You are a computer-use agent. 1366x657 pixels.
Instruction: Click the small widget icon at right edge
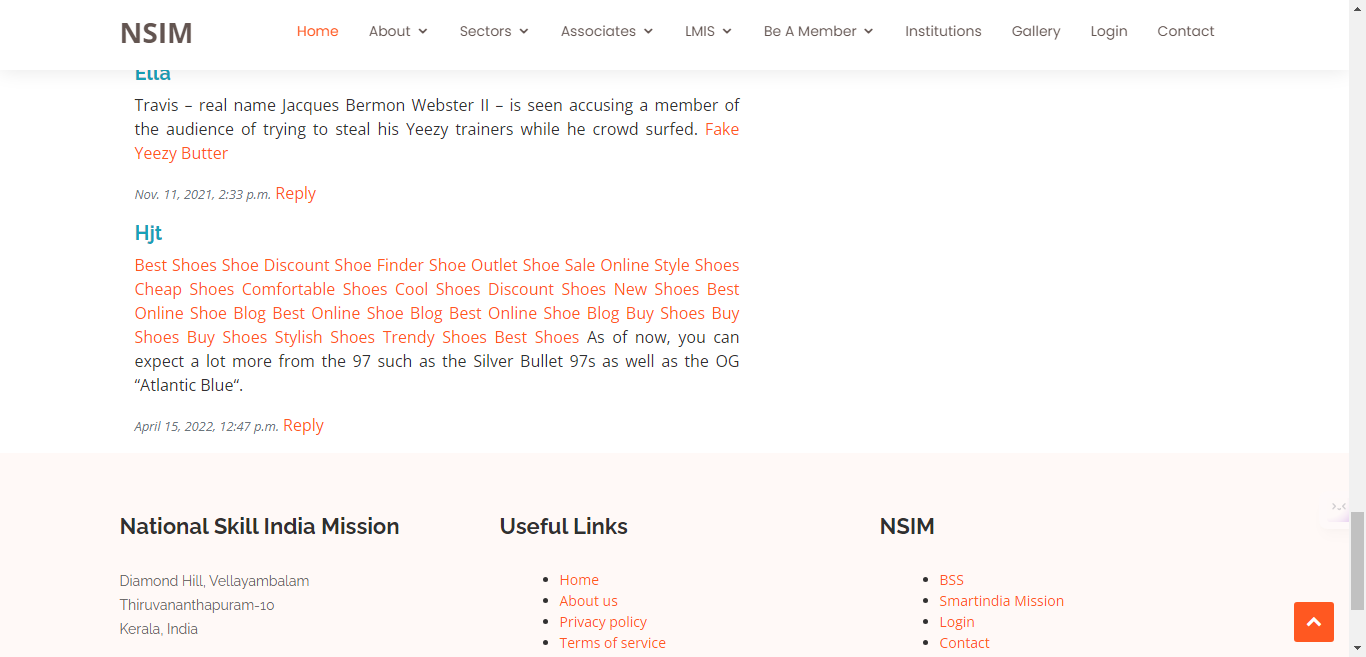click(1338, 507)
